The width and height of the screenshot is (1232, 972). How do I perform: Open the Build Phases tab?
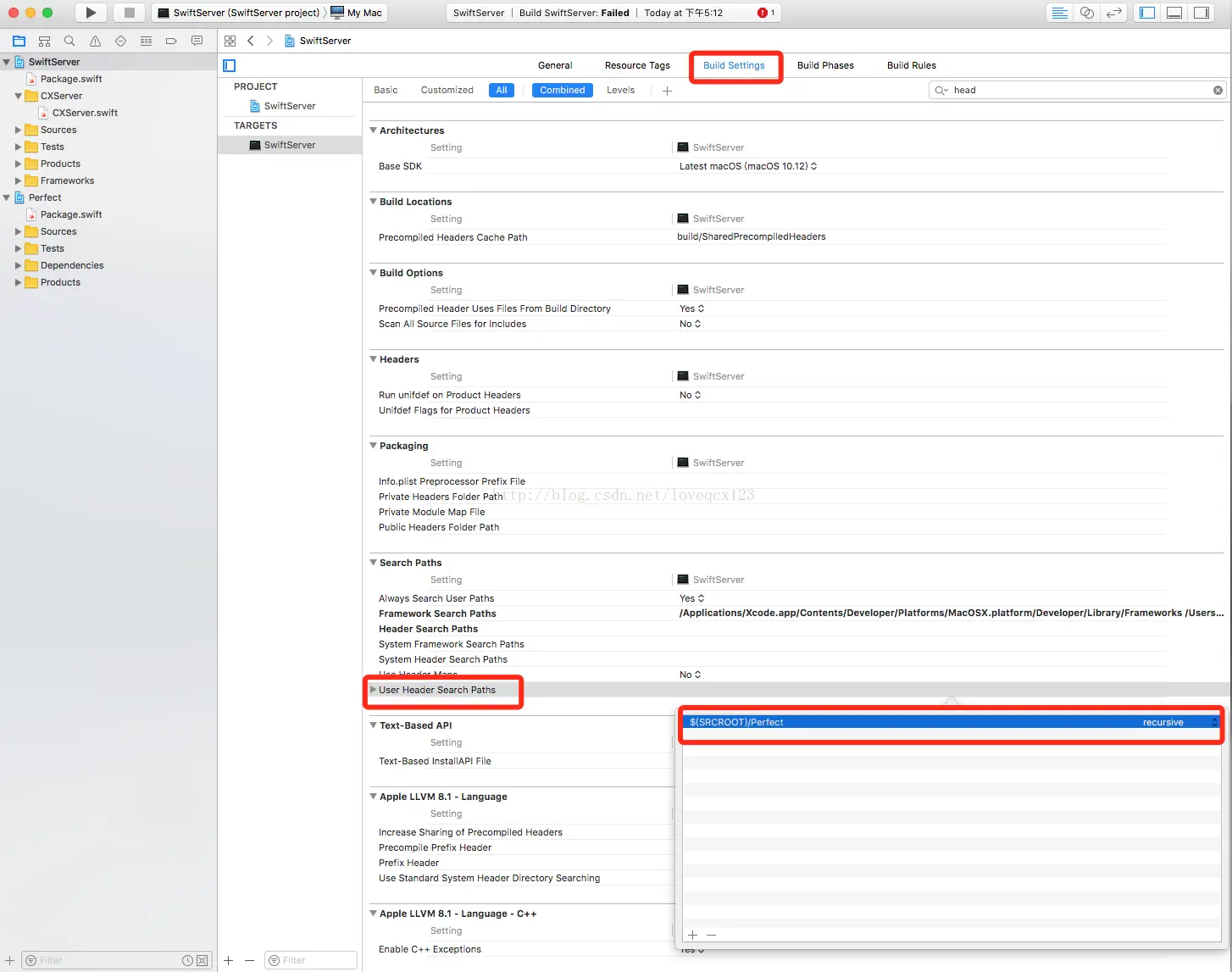825,65
